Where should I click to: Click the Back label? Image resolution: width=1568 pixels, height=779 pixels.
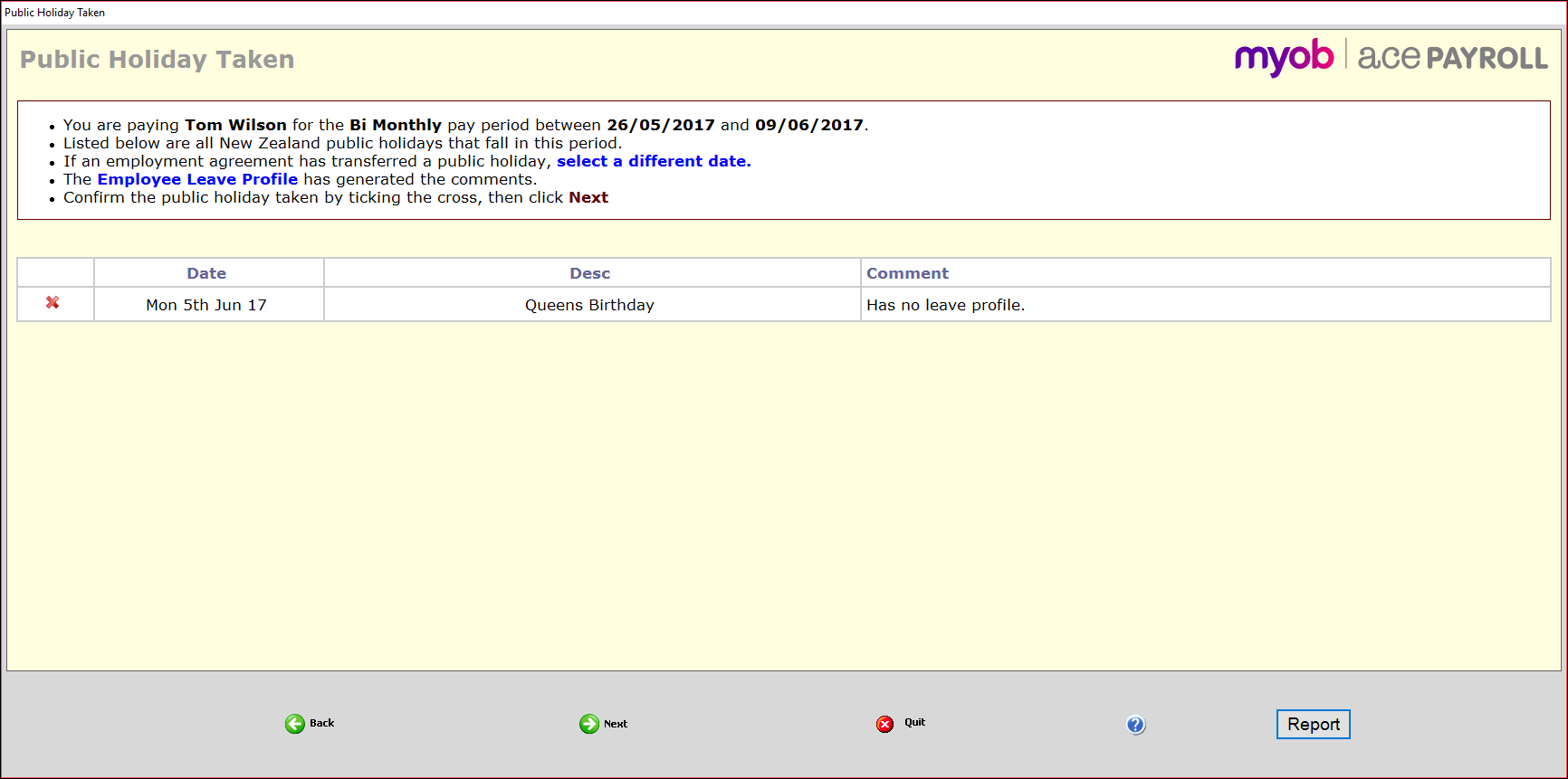[x=322, y=723]
